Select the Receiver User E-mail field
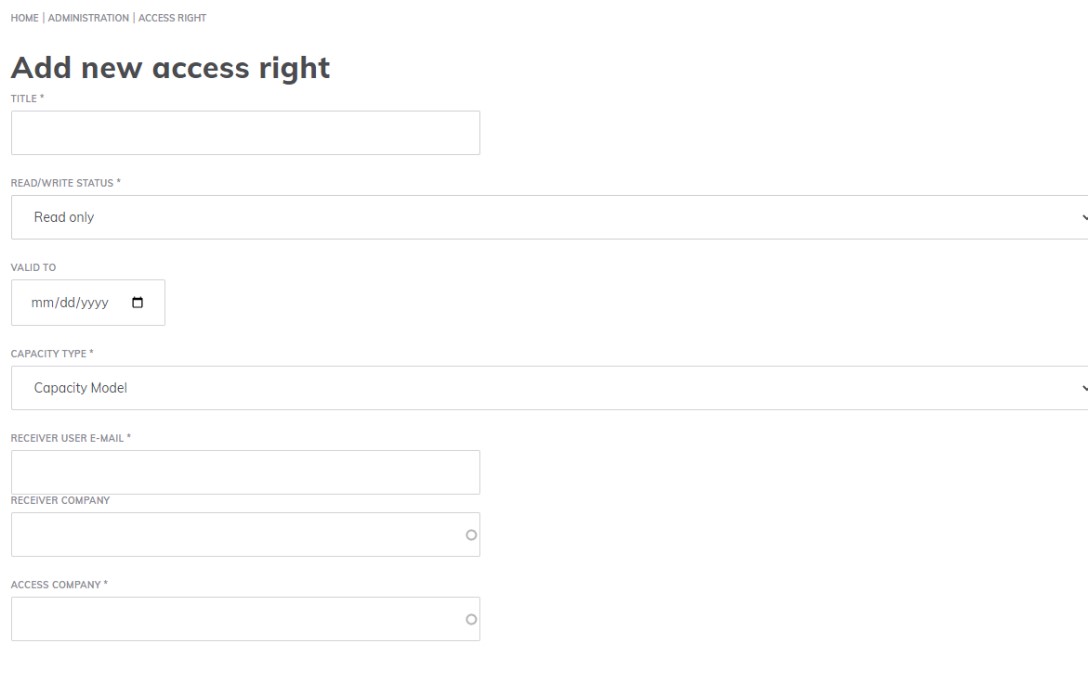 pyautogui.click(x=245, y=471)
